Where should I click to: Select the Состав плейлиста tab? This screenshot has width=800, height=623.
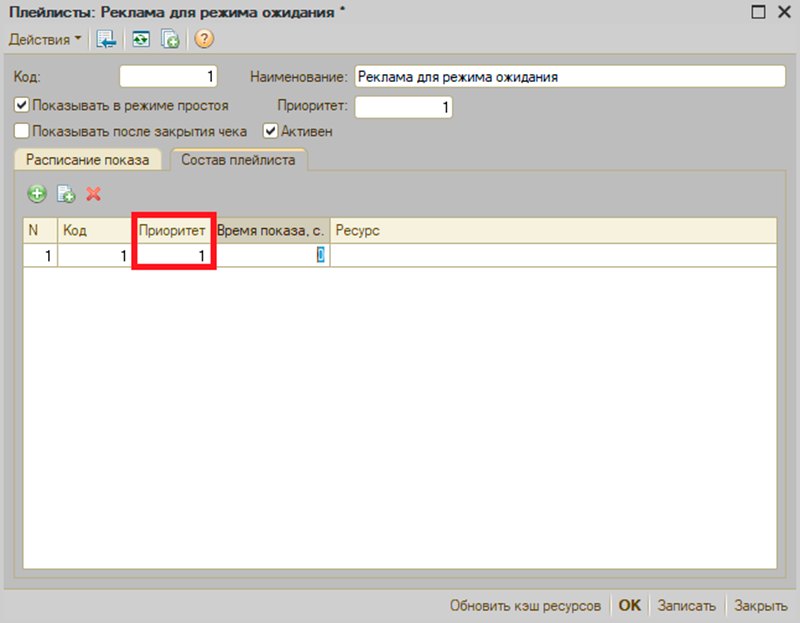tap(238, 160)
